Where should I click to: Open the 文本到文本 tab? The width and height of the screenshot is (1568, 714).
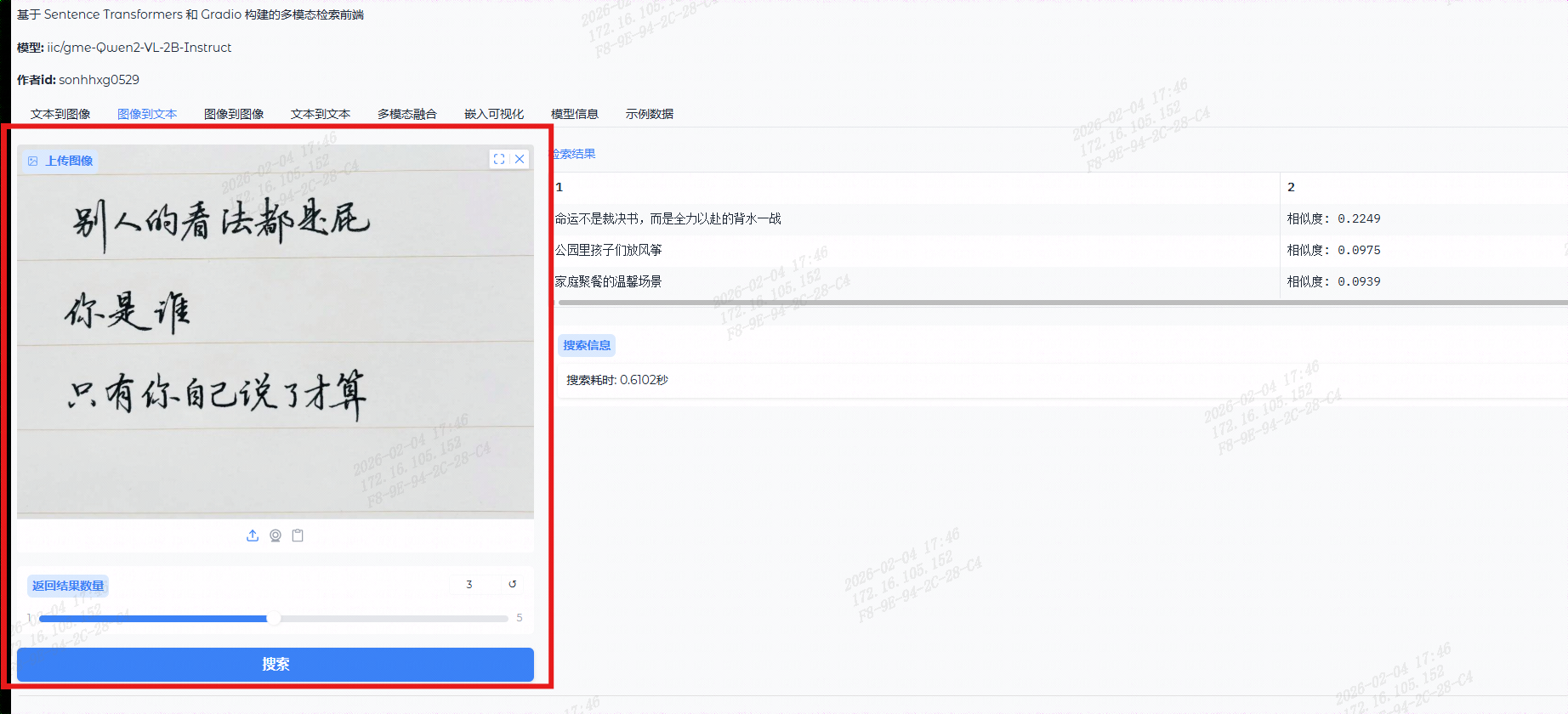[321, 114]
